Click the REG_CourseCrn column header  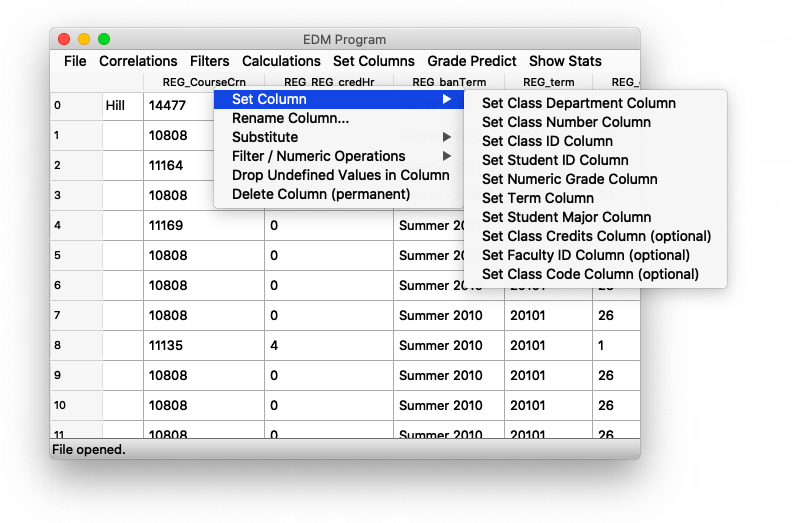coord(203,82)
